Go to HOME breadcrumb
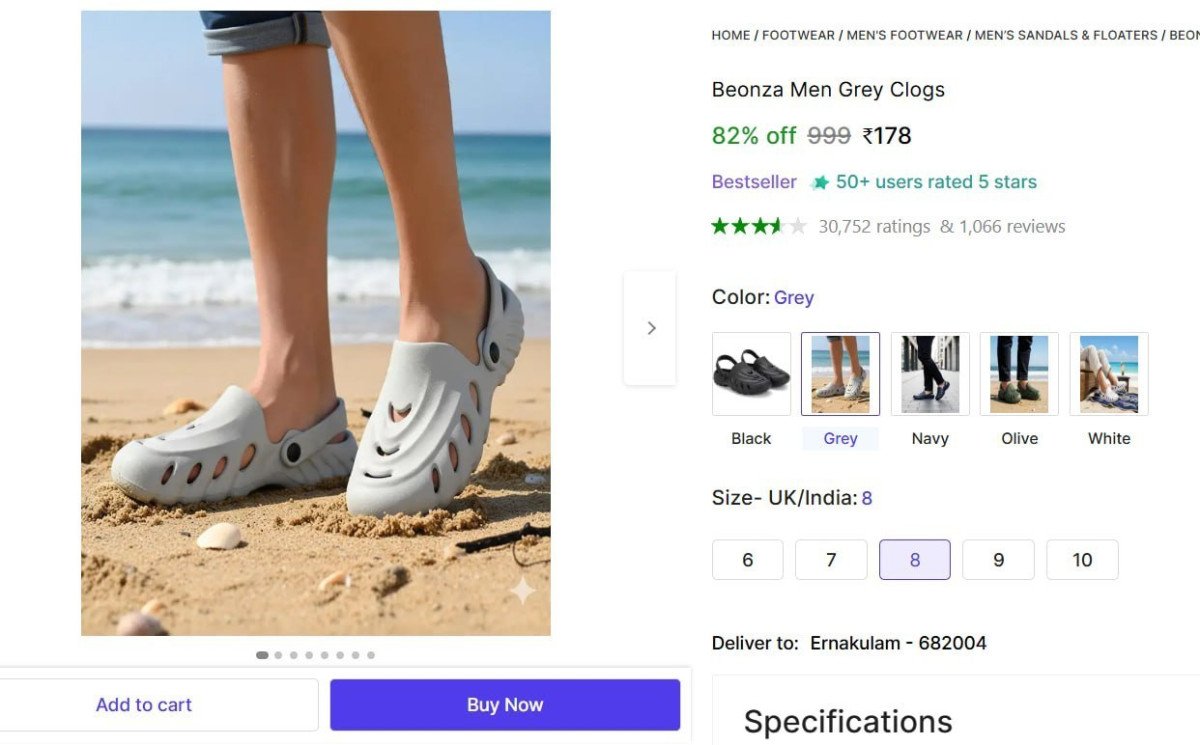Viewport: 1200px width, 745px height. (730, 35)
